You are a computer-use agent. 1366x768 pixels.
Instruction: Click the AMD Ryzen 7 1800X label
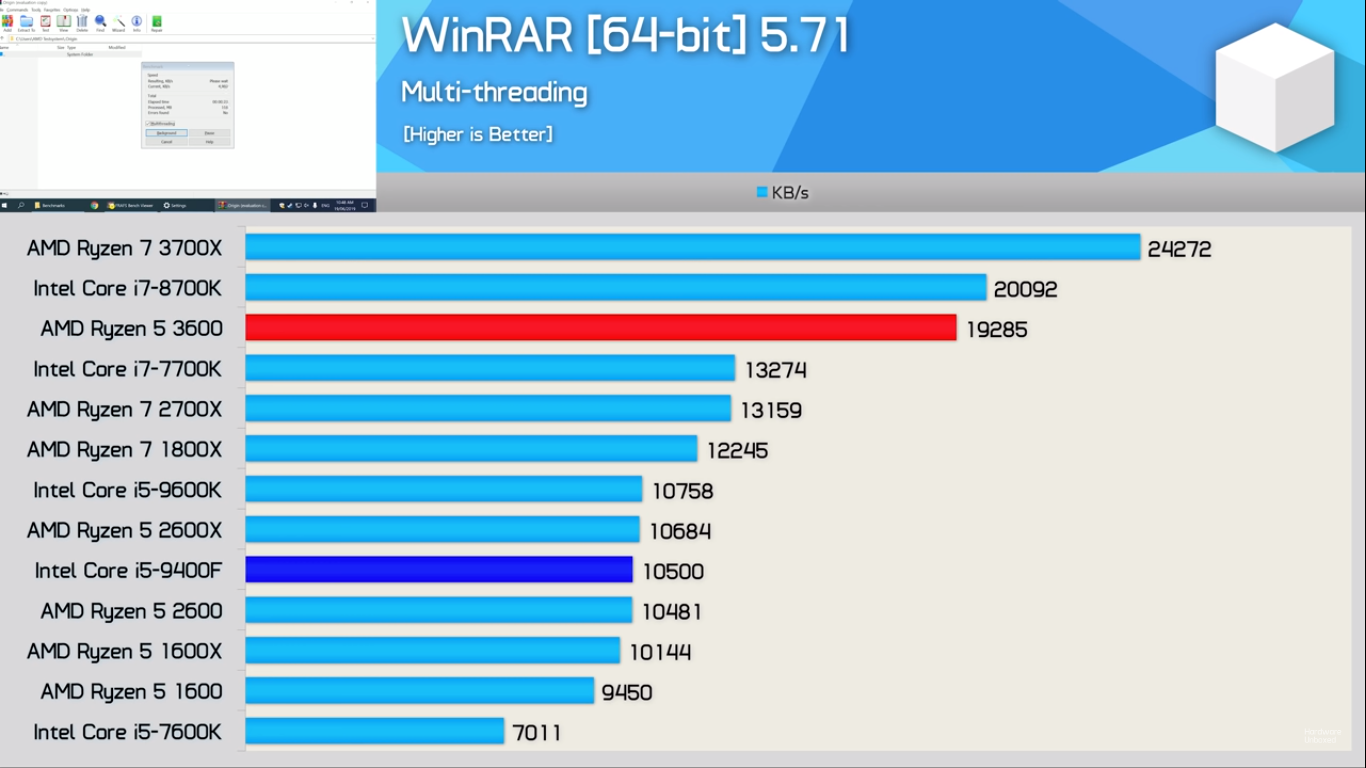point(125,449)
